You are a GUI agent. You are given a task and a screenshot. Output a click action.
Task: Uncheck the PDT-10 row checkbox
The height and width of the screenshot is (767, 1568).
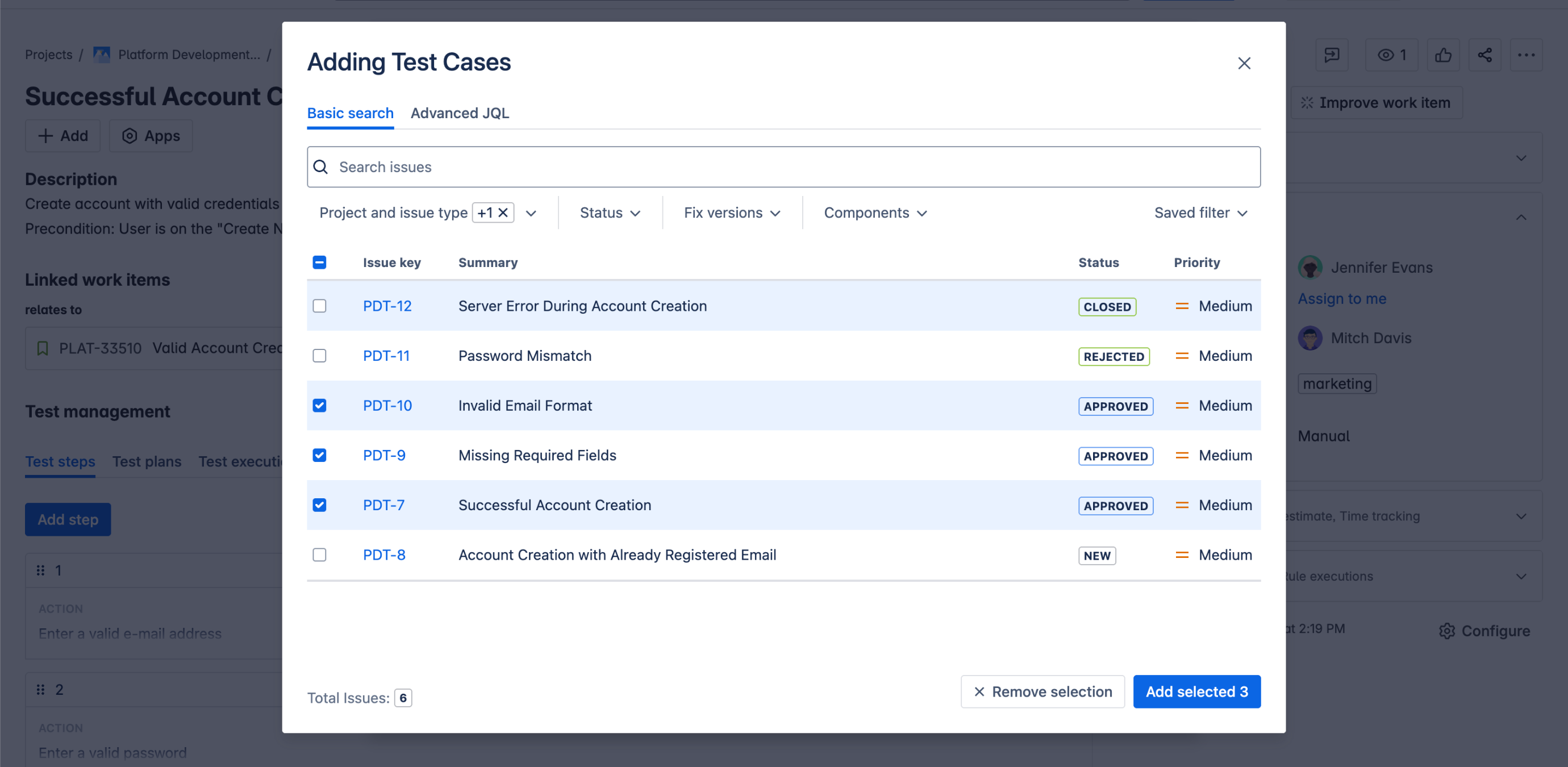pos(319,406)
